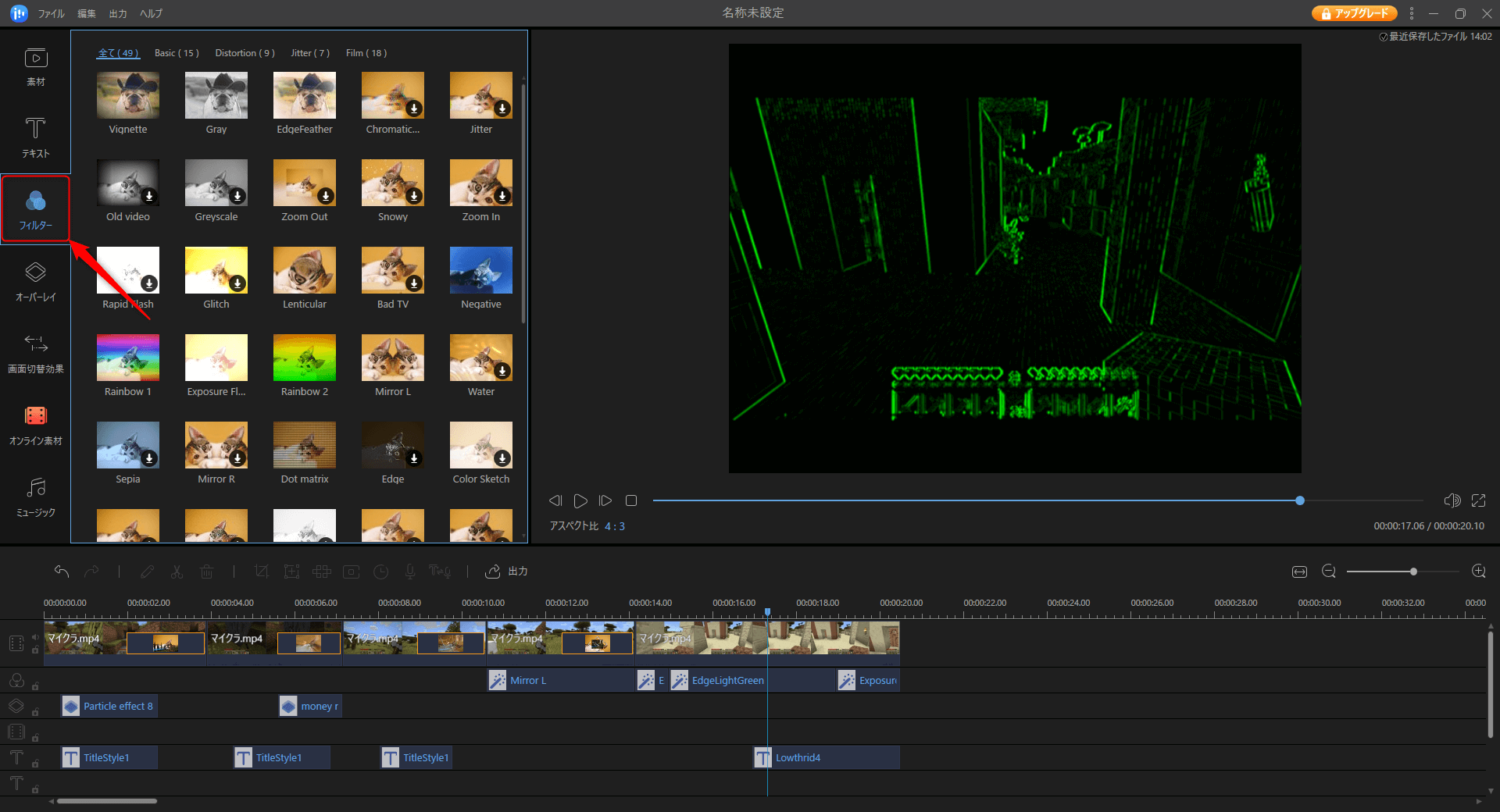Screen dimensions: 1500x812
Task: Open the 出力 menu in menu bar
Action: tap(118, 13)
